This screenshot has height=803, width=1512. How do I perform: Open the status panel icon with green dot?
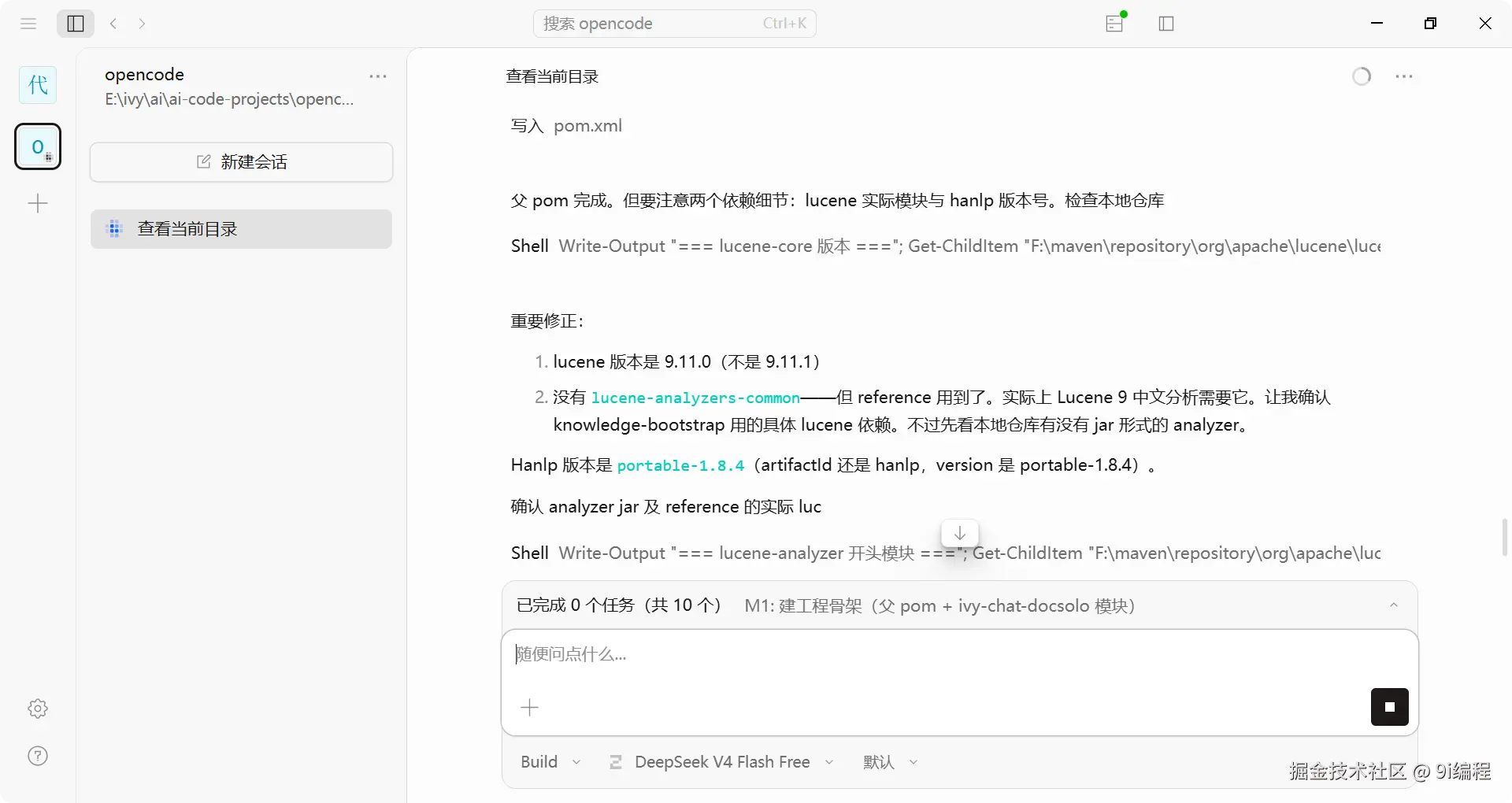(x=1115, y=23)
